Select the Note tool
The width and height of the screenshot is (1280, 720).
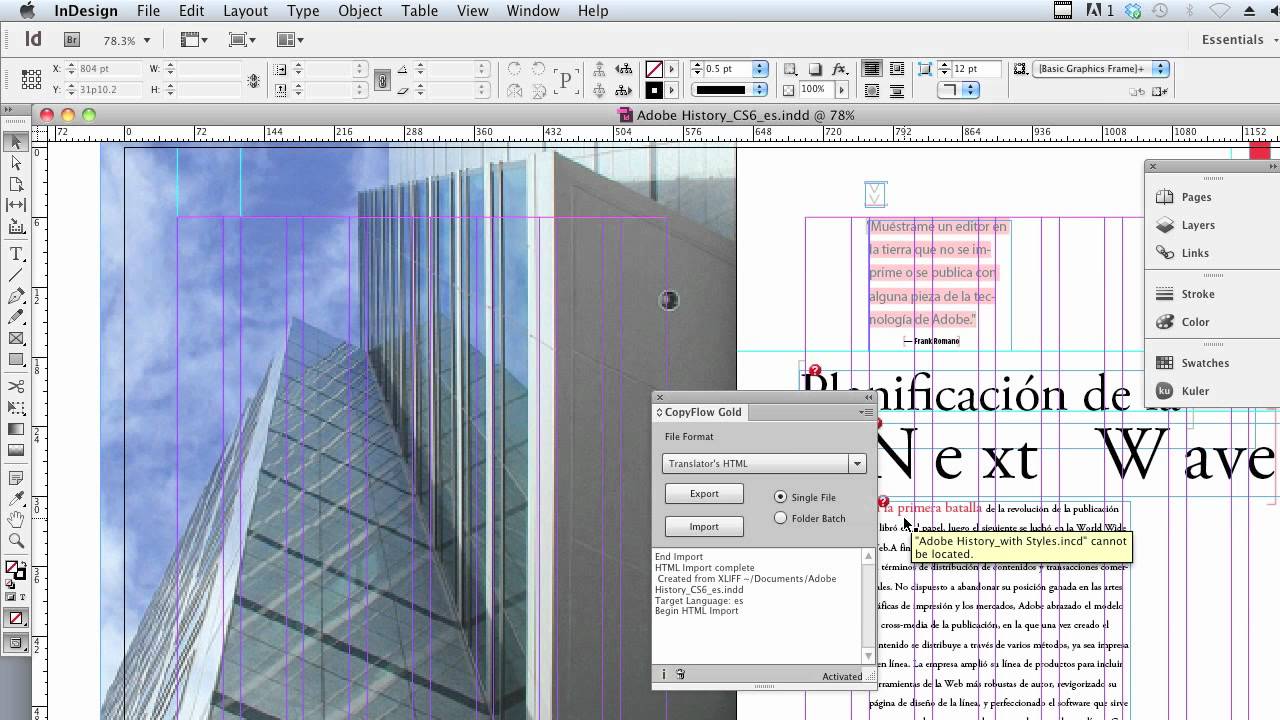coord(16,478)
